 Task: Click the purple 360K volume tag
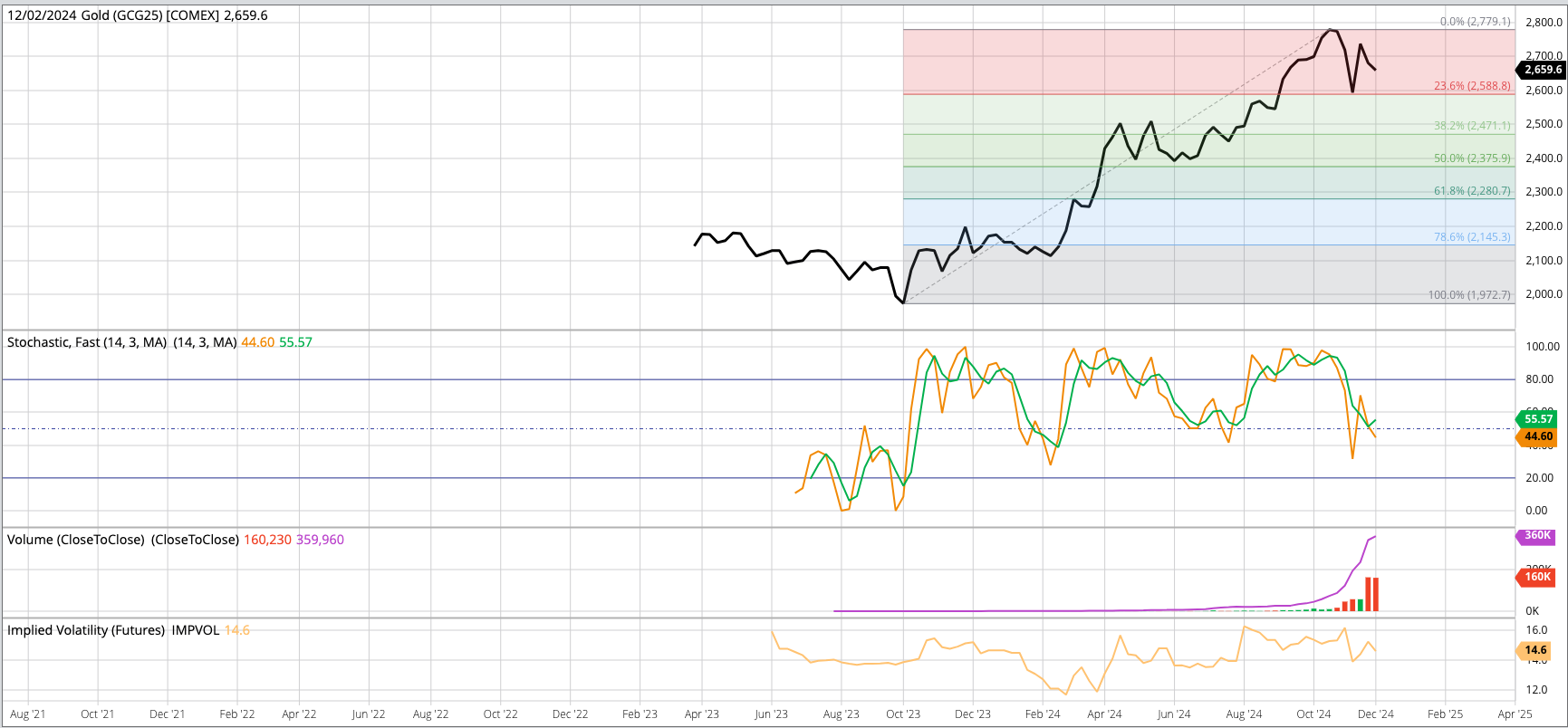pyautogui.click(x=1537, y=536)
